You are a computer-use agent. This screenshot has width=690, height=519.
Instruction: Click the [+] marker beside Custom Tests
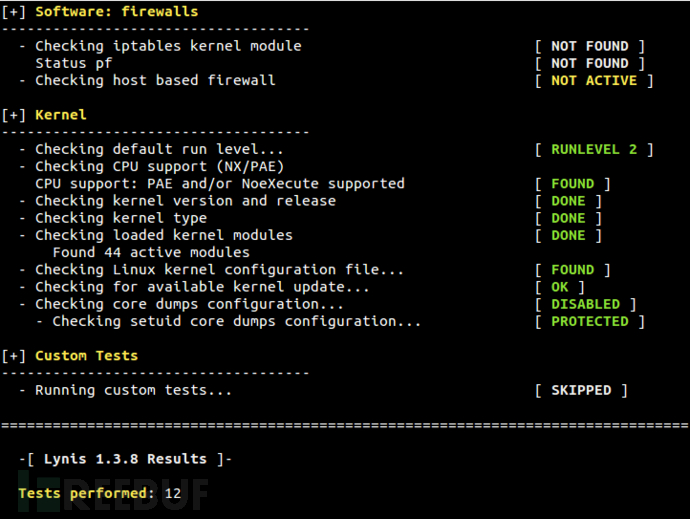pyautogui.click(x=14, y=356)
